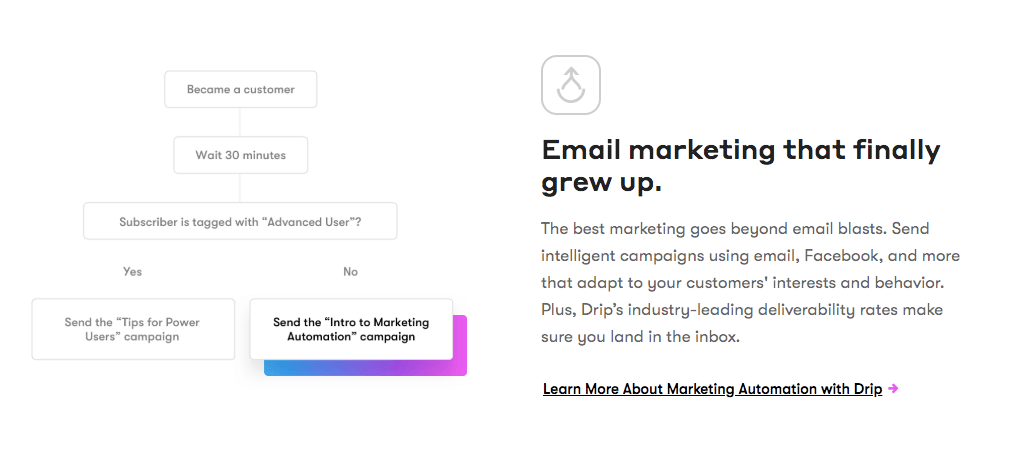Viewport: 1020px width, 457px height.
Task: Click the pink end of gradient block
Action: pyautogui.click(x=460, y=345)
